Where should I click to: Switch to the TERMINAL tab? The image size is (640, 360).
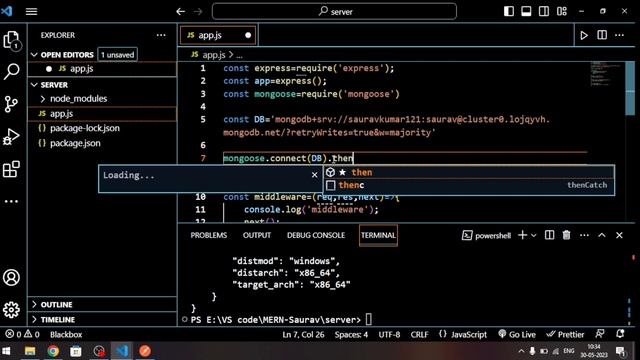click(x=378, y=235)
